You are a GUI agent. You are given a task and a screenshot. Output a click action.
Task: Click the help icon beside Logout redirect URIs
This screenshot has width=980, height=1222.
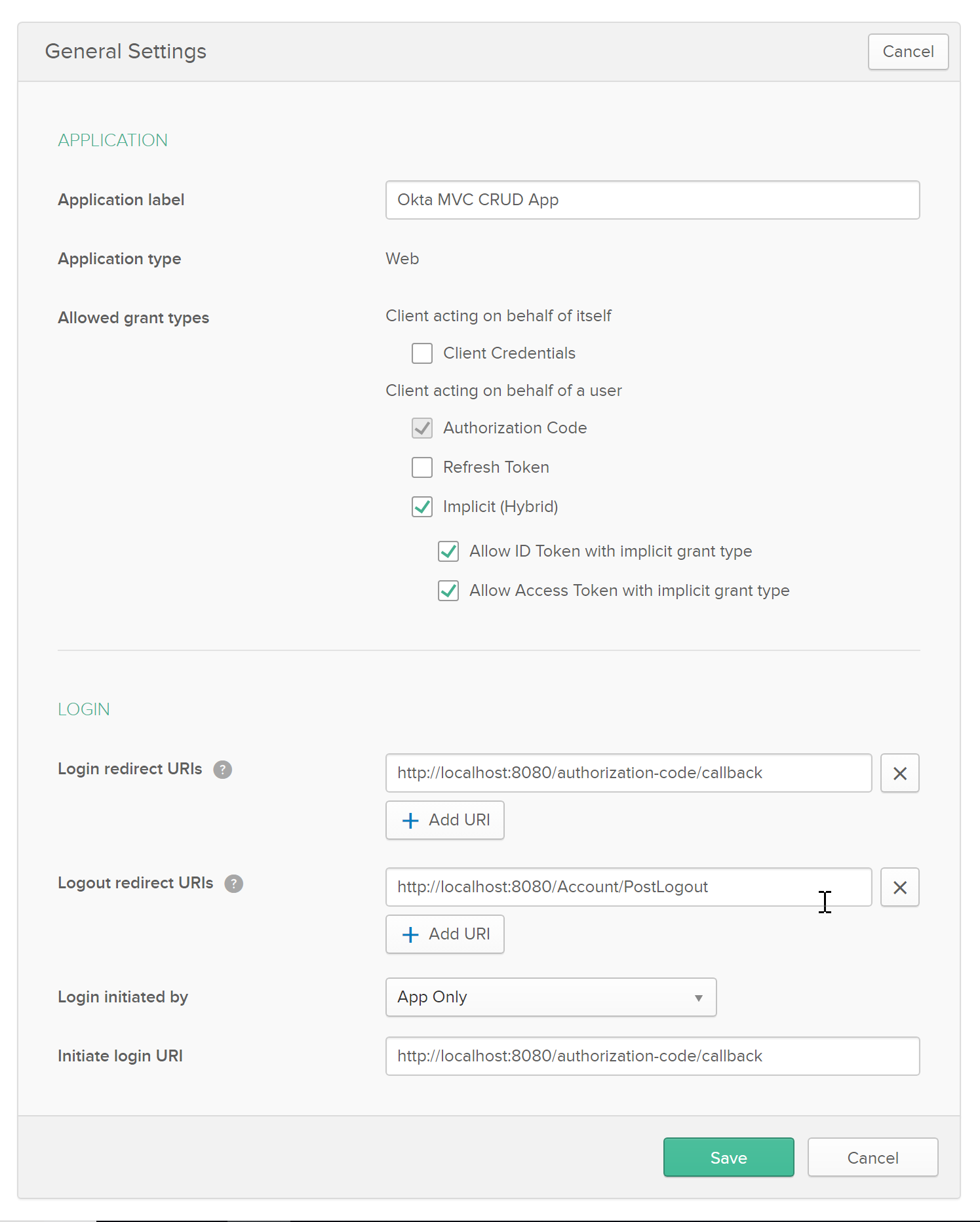[x=233, y=884]
